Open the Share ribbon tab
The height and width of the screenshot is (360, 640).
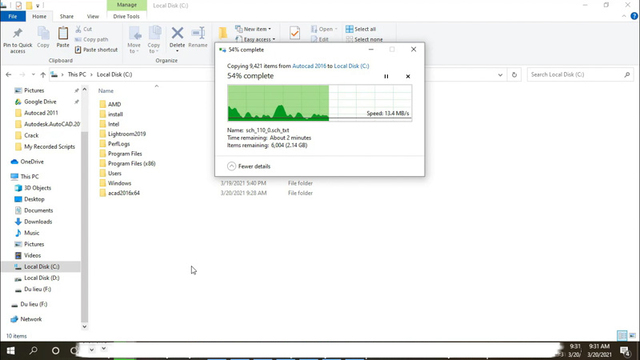67,16
